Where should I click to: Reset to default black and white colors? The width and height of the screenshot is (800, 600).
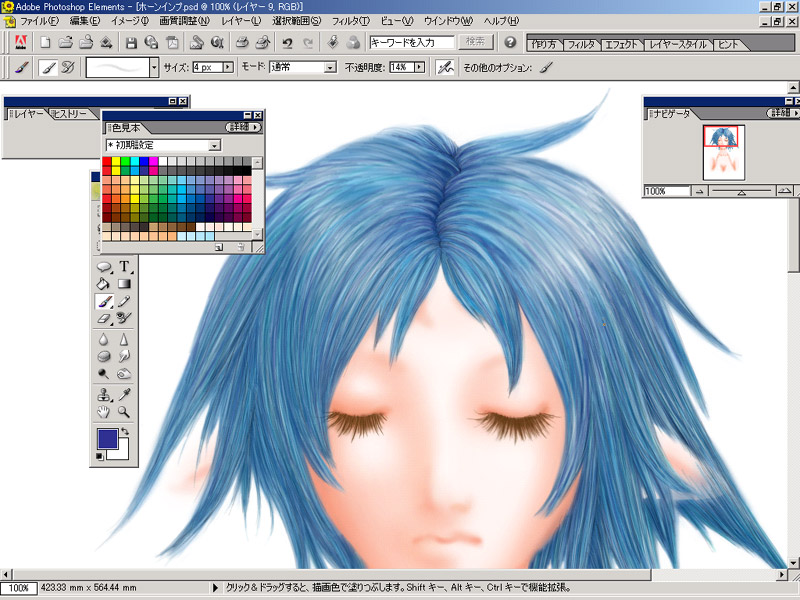[x=99, y=456]
